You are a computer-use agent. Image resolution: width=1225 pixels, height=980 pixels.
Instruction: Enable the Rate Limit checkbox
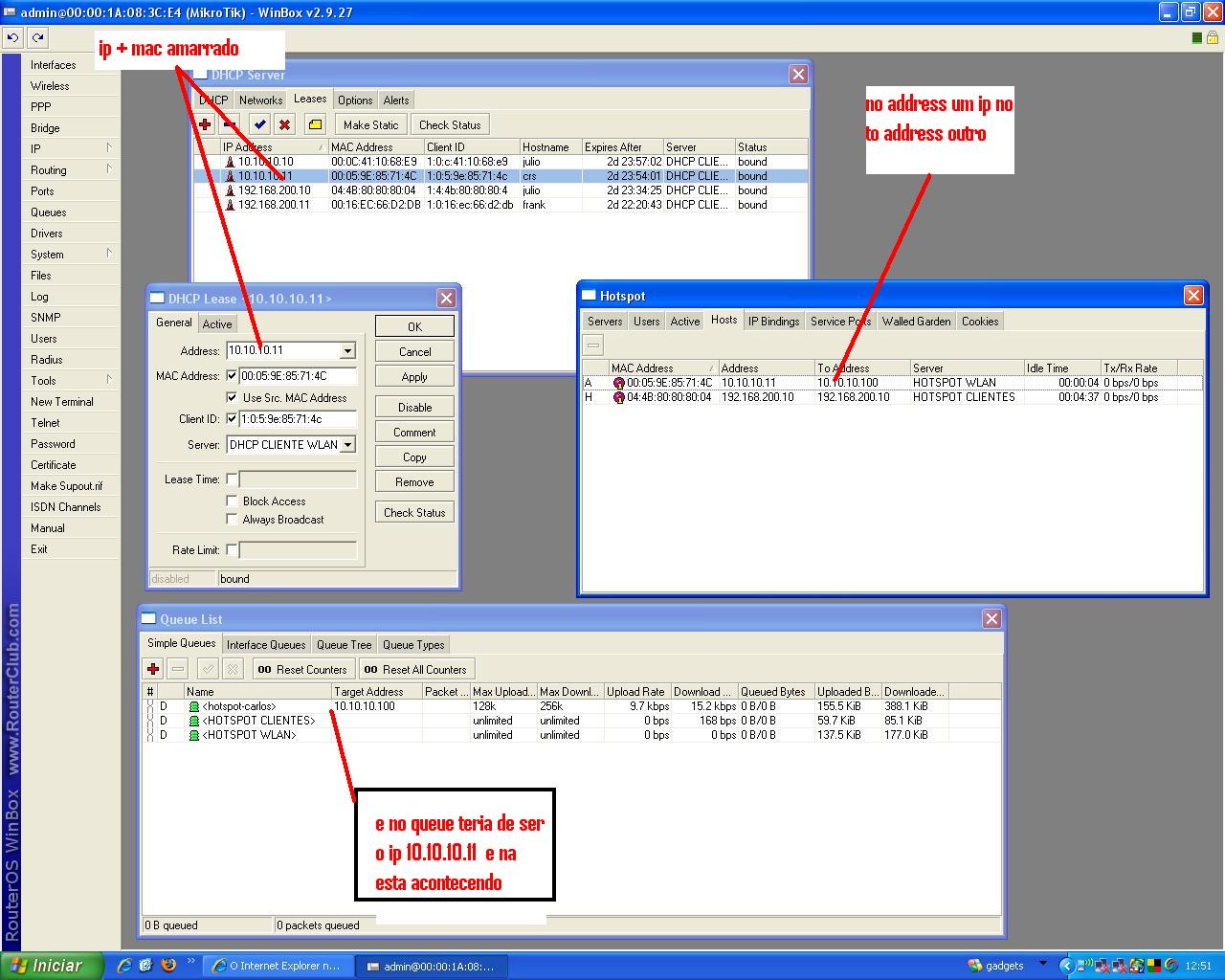coord(232,549)
